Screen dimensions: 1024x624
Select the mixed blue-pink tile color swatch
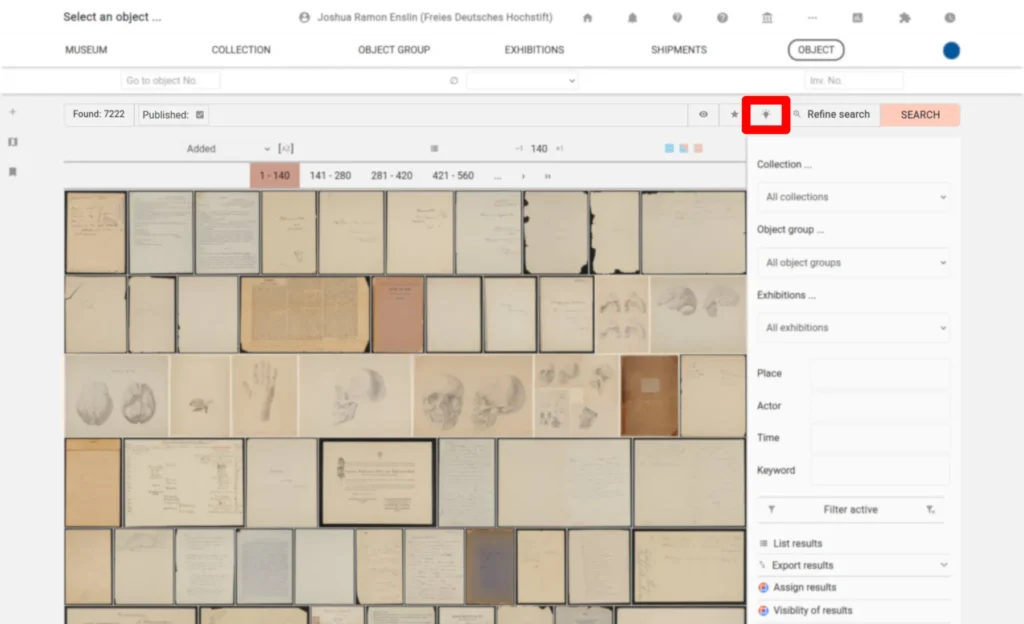(683, 149)
